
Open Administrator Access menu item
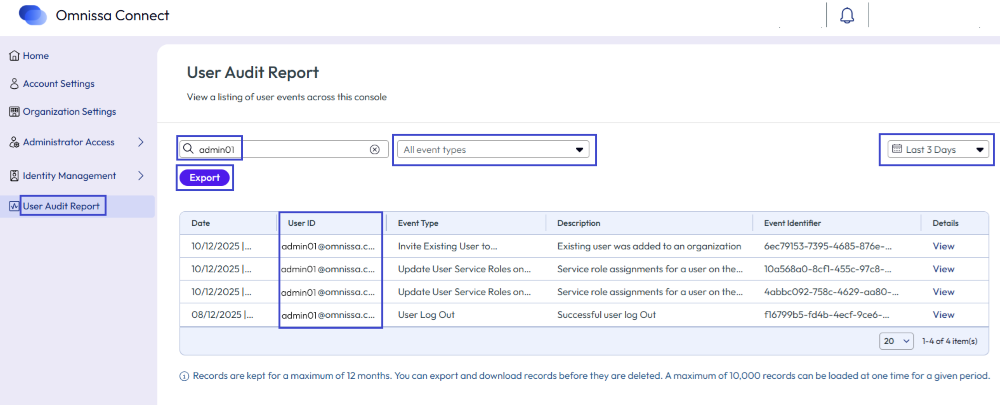click(69, 142)
